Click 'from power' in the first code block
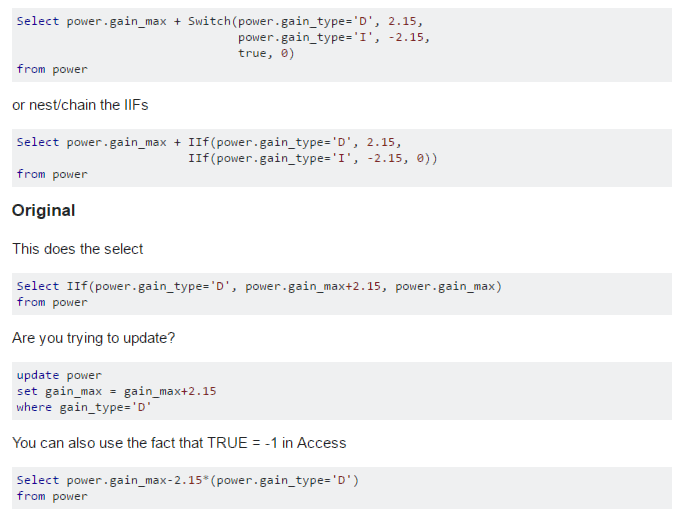This screenshot has width=680, height=523. point(52,69)
